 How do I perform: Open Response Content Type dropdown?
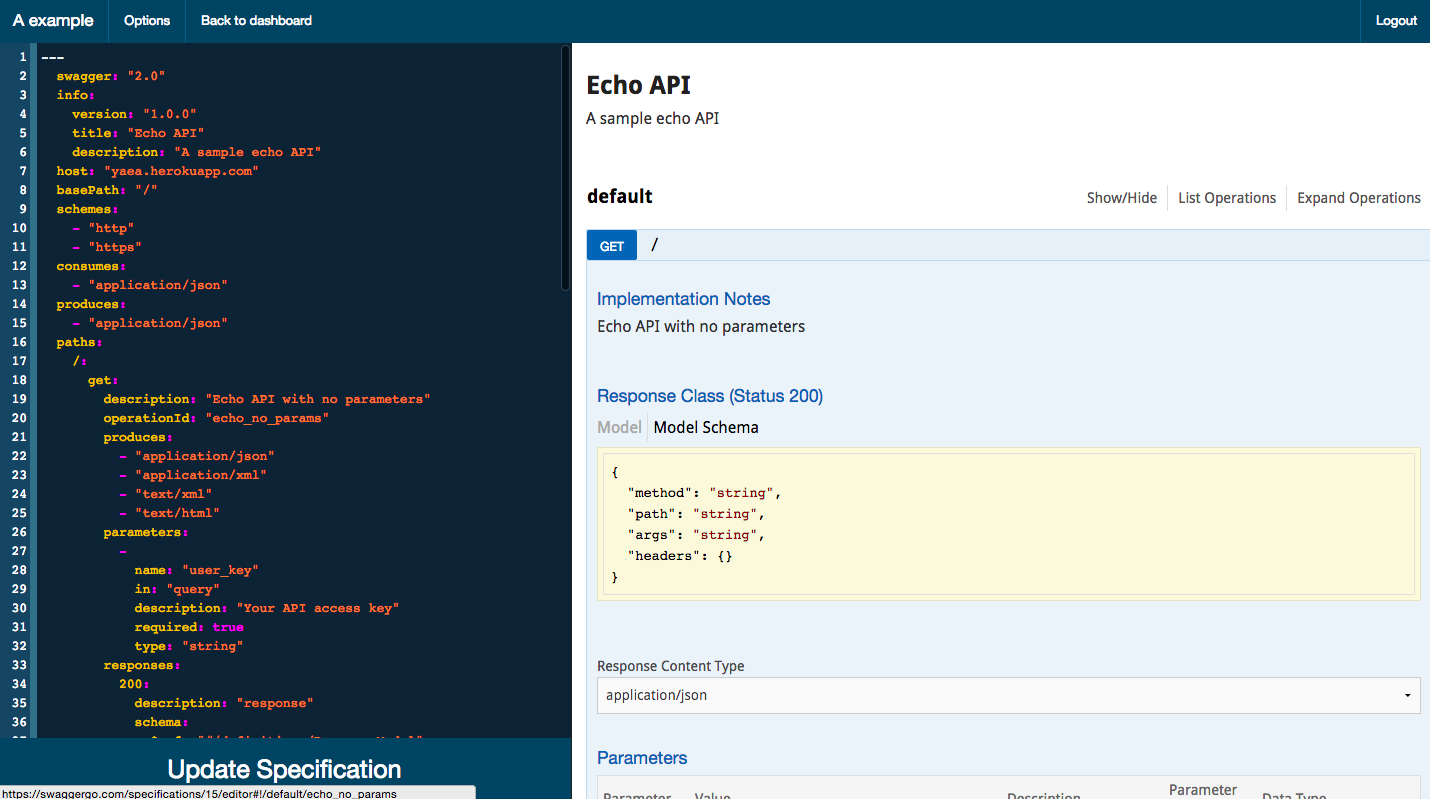click(x=1008, y=695)
